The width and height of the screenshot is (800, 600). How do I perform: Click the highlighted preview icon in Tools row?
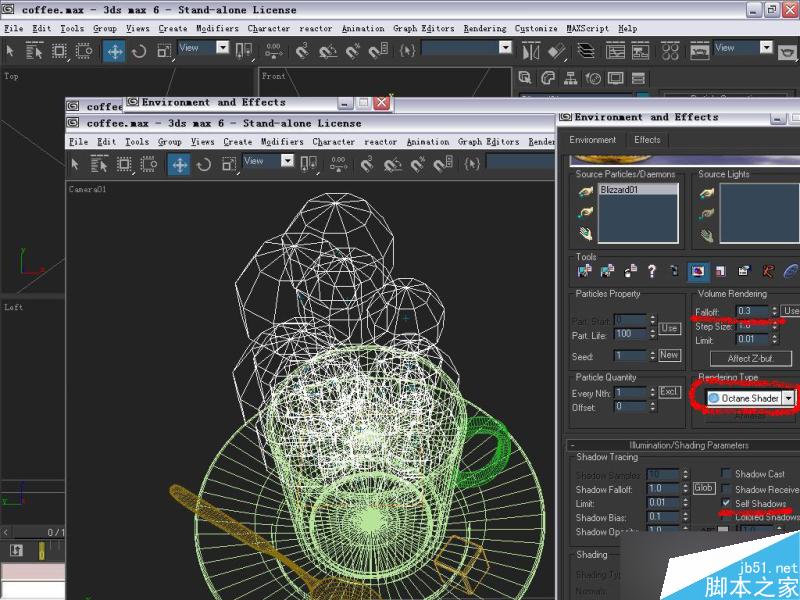click(697, 271)
